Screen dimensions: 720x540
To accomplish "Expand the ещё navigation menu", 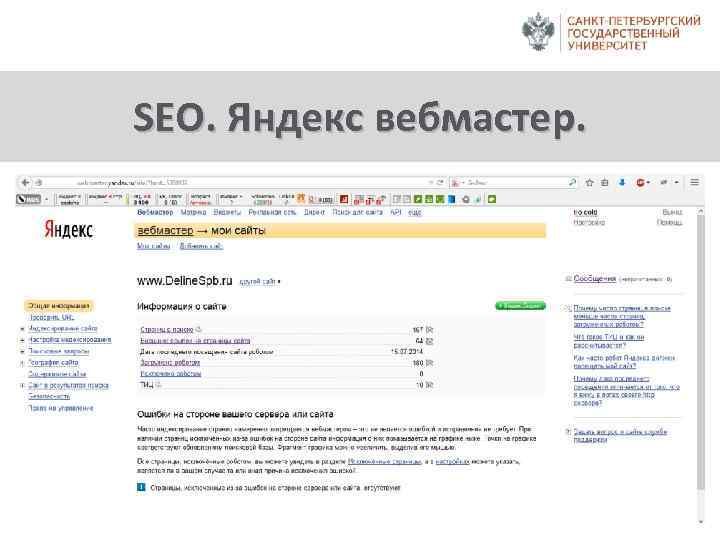I will (x=415, y=213).
